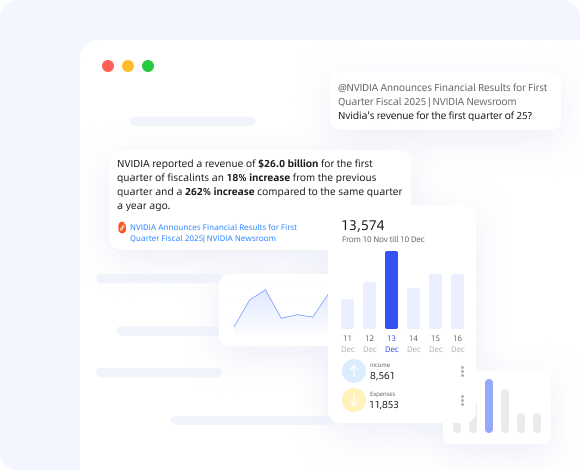Click the question 'Nvidia's revenue for the first quarter'
The width and height of the screenshot is (580, 470).
435,116
